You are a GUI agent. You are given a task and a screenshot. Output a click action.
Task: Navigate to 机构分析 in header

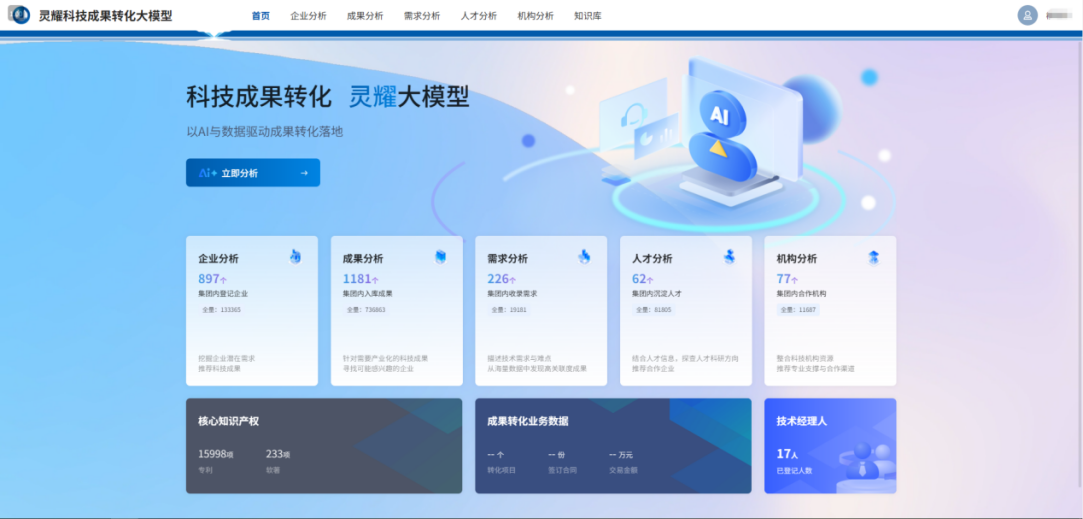[535, 16]
